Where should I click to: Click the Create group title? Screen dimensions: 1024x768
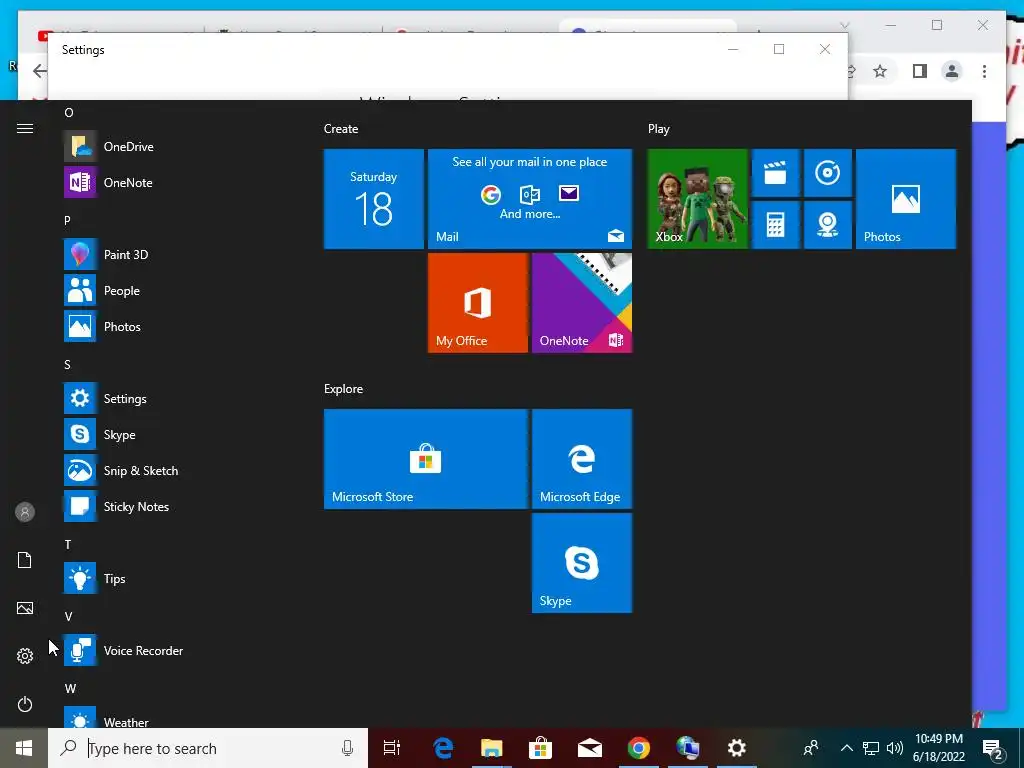[341, 129]
